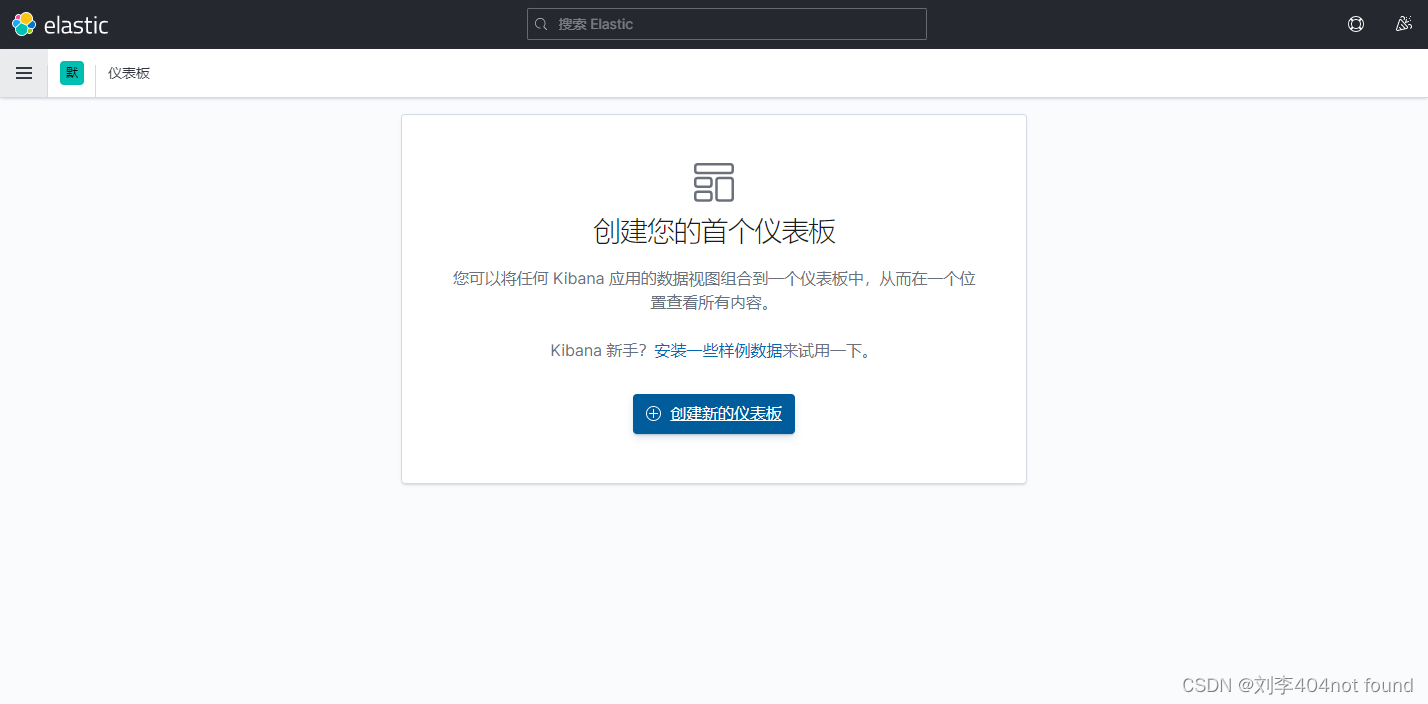Click the Elastic logo
The height and width of the screenshot is (704, 1428).
click(60, 24)
